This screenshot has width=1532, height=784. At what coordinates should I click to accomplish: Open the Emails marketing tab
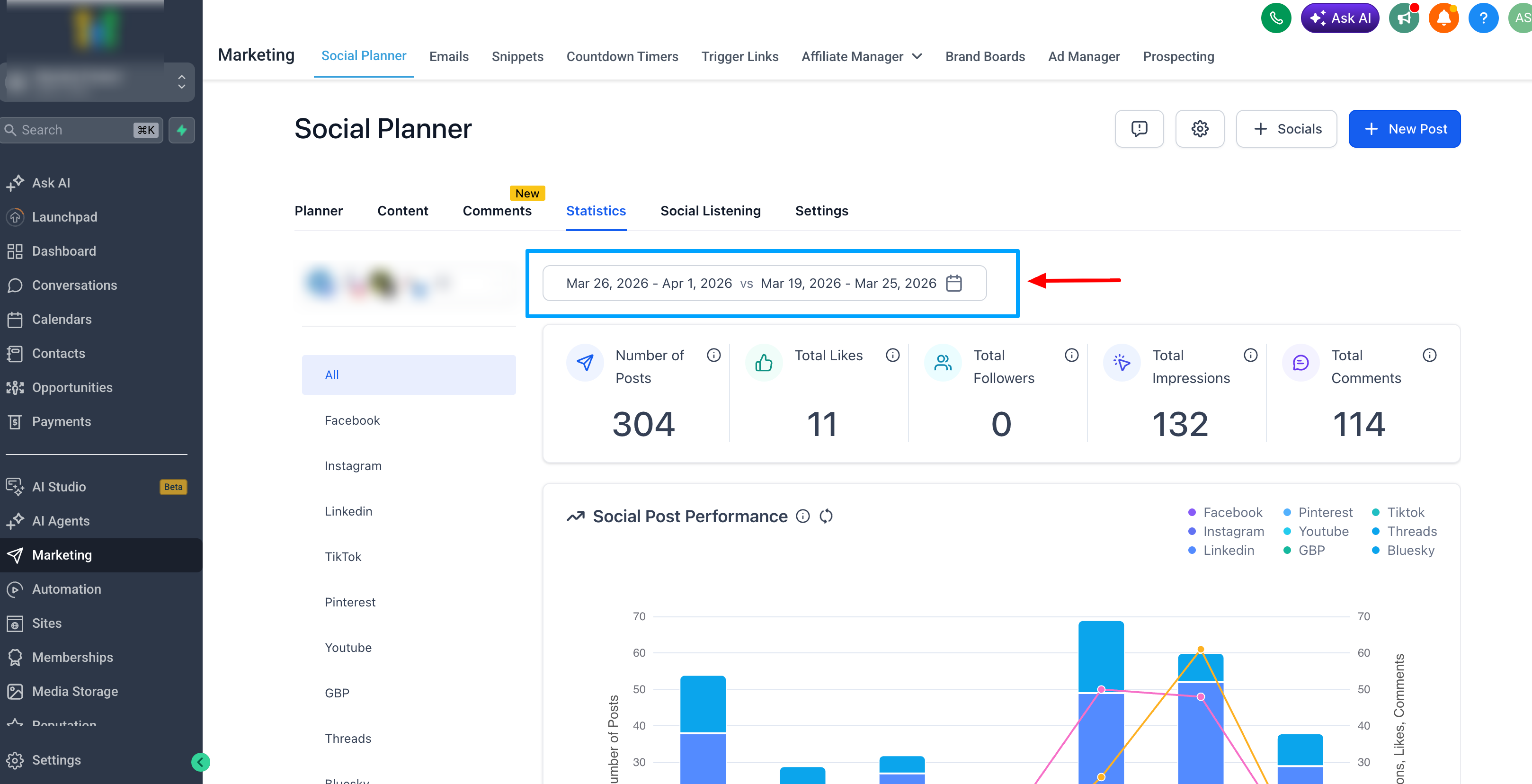click(x=448, y=56)
